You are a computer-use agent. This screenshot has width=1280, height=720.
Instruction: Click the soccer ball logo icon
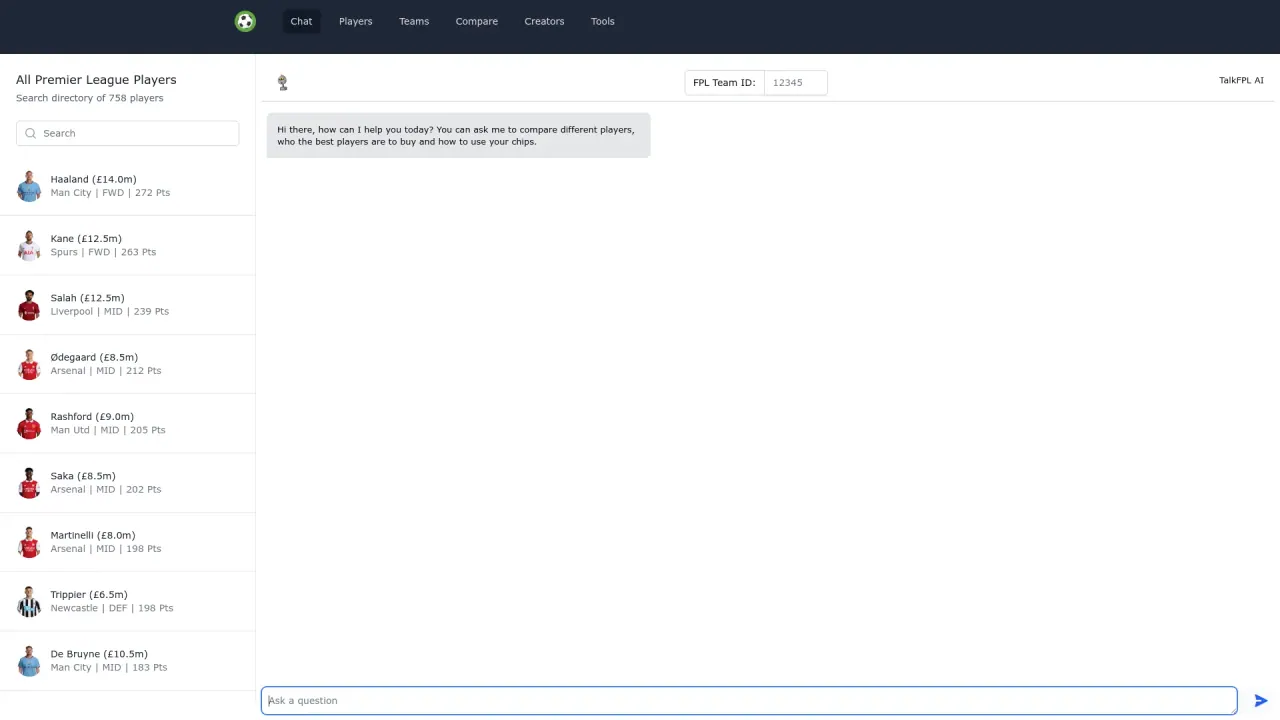[x=245, y=21]
